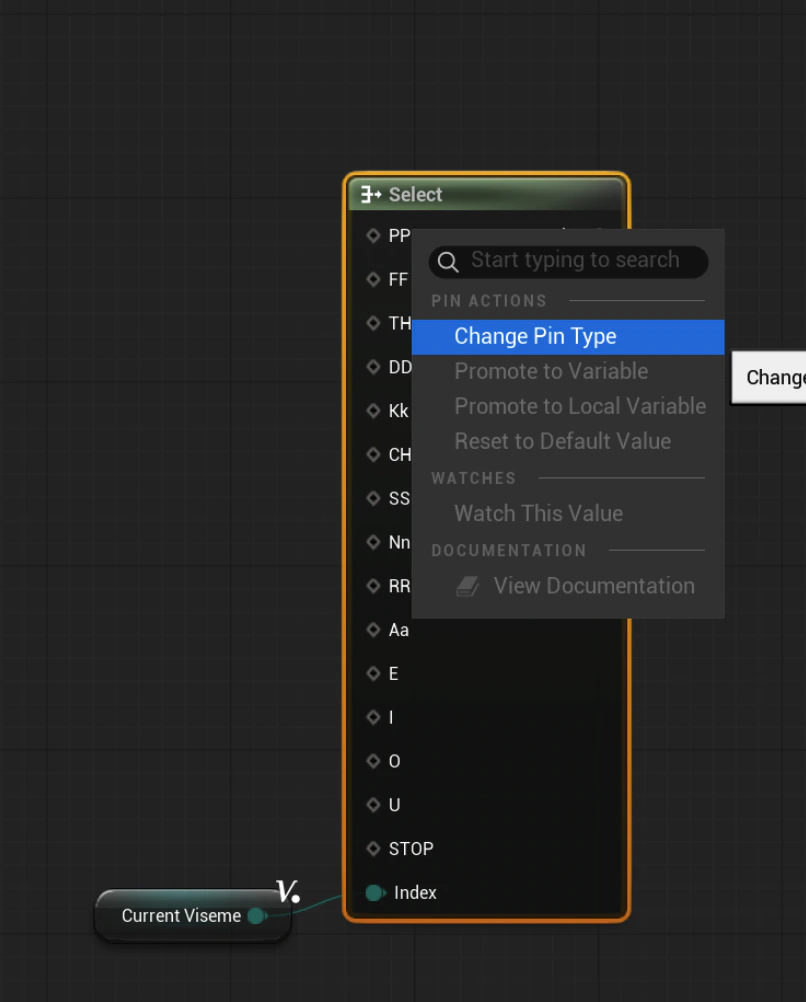The image size is (806, 1002).
Task: Select Change Pin Type from the menu
Action: (x=535, y=336)
